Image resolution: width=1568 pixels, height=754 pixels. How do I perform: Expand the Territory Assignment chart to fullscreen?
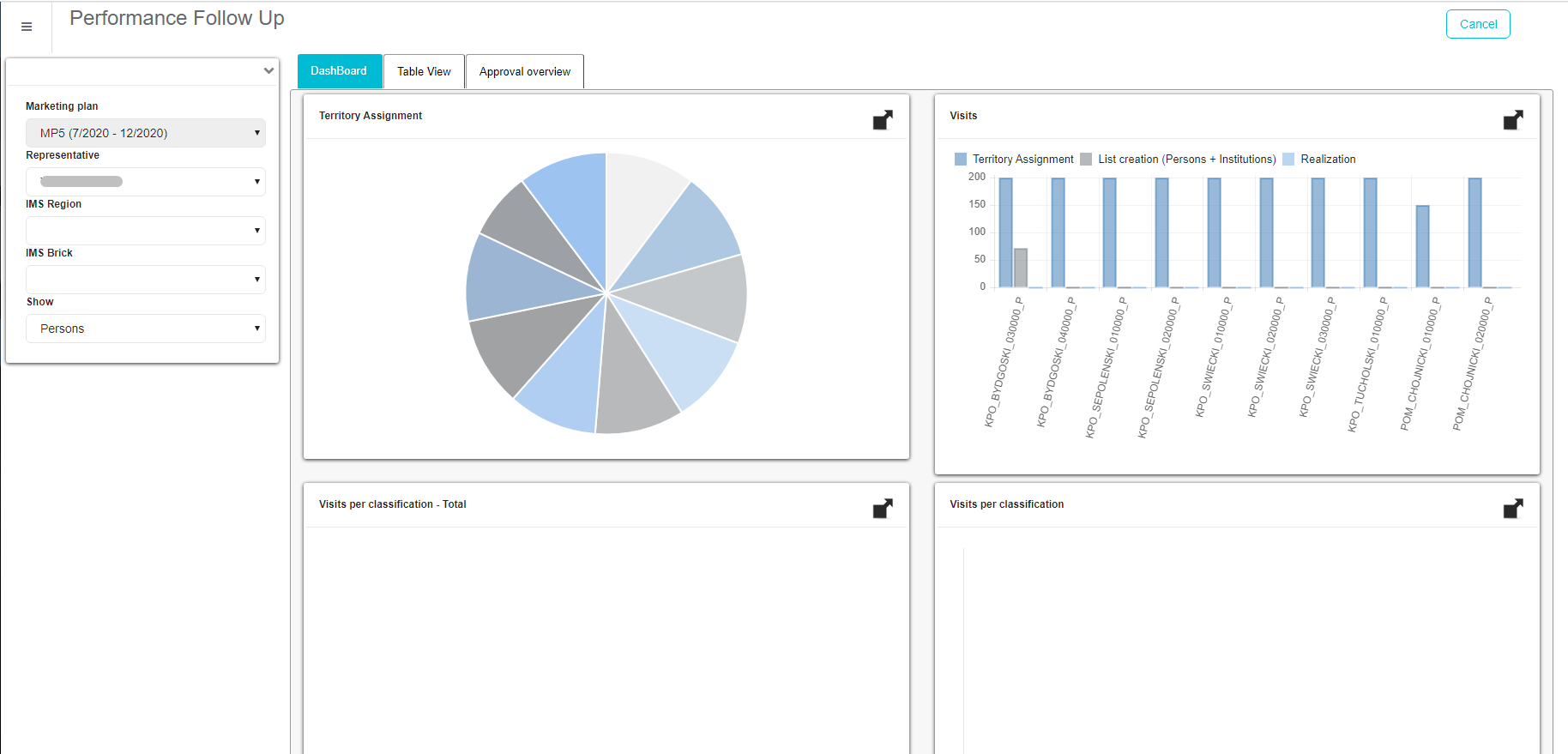pos(883,120)
